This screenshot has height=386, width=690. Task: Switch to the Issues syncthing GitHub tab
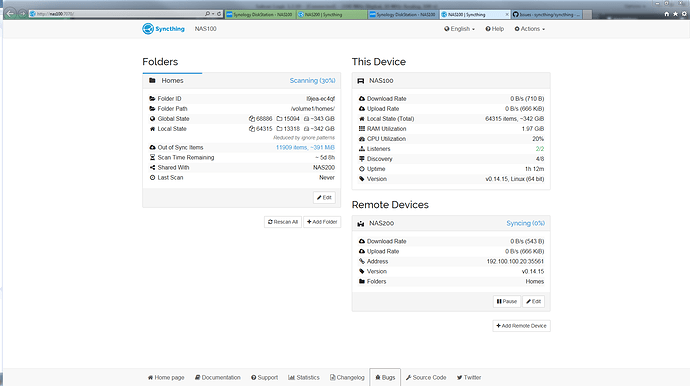[547, 15]
